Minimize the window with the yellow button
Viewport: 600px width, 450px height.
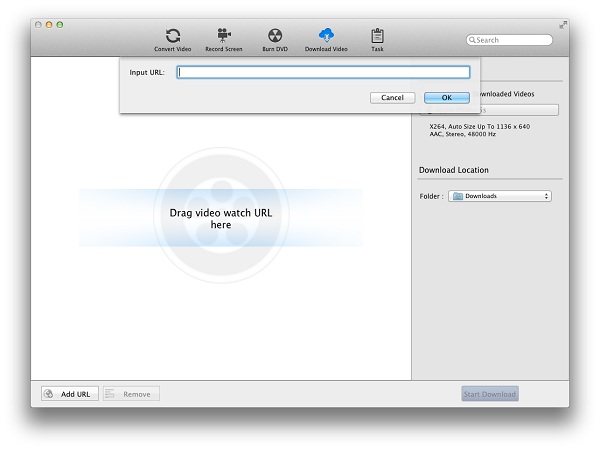click(49, 25)
